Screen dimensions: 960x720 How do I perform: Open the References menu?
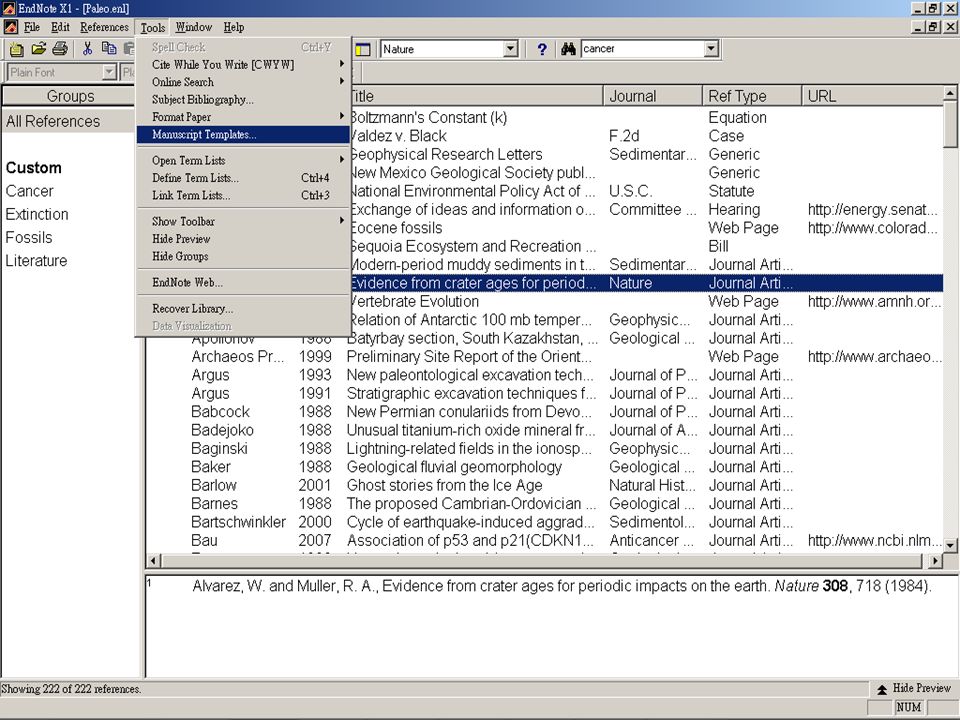pos(104,27)
